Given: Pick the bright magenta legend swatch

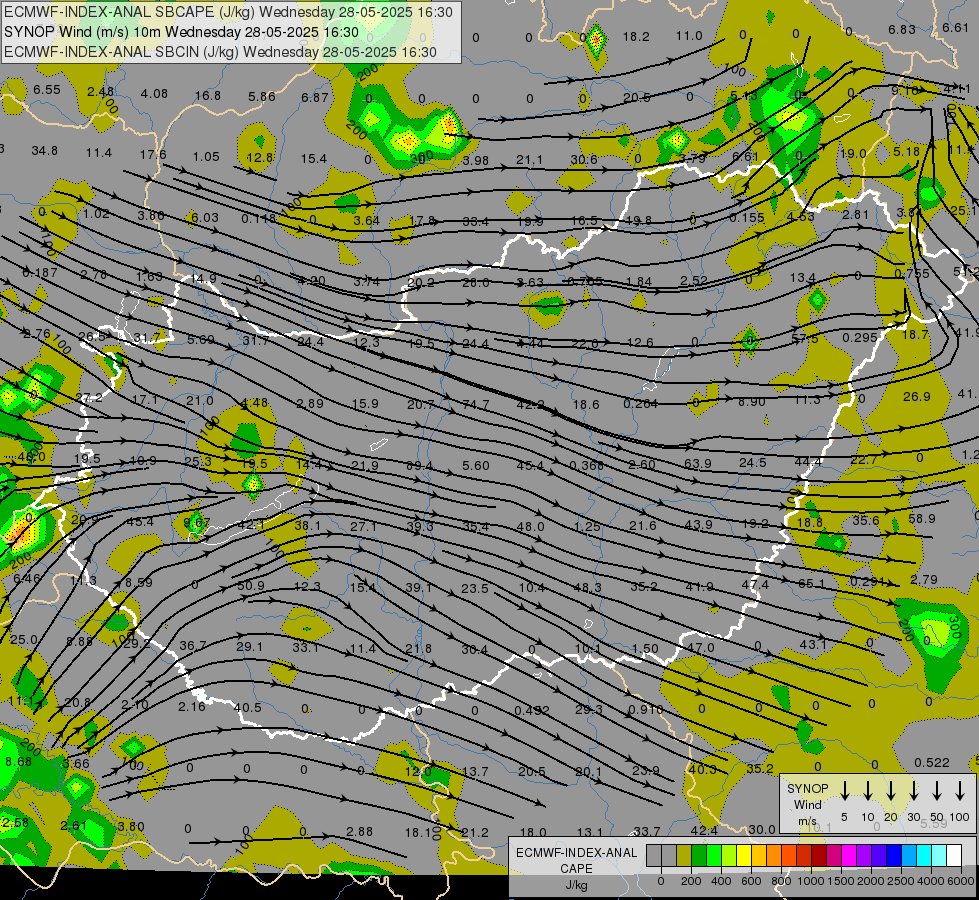Looking at the screenshot, I should click(849, 855).
